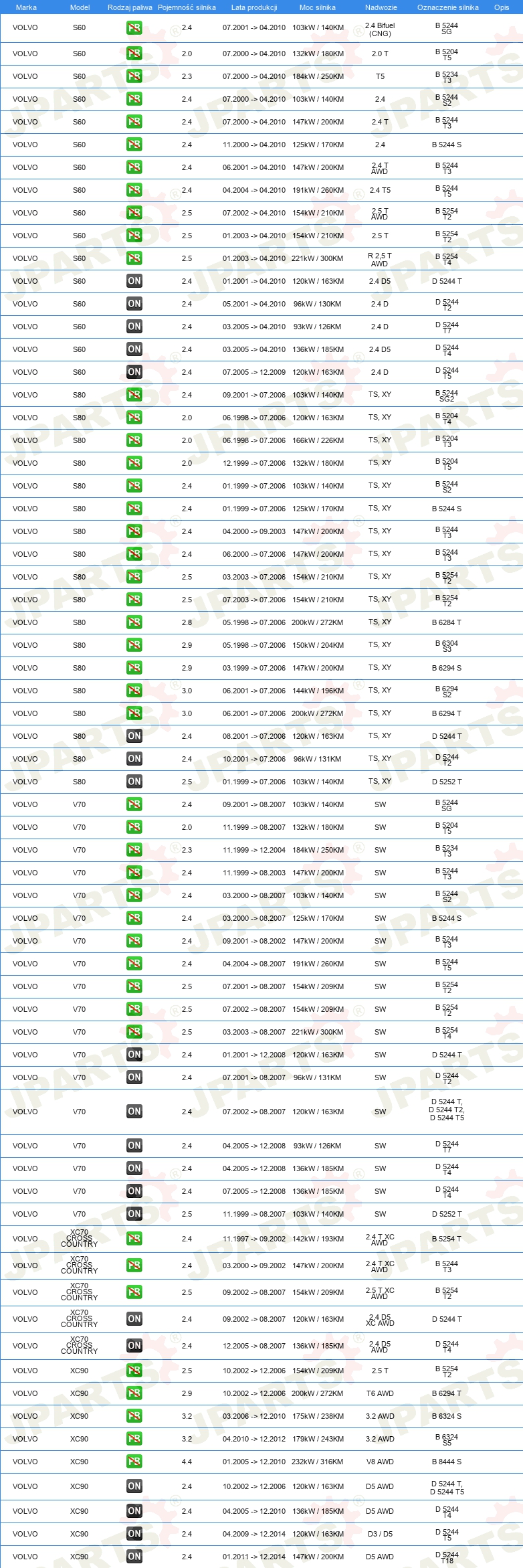Click the PB fuel icon in the S60 2.0 T row
Viewport: 523px width, 1568px height.
coord(134,54)
